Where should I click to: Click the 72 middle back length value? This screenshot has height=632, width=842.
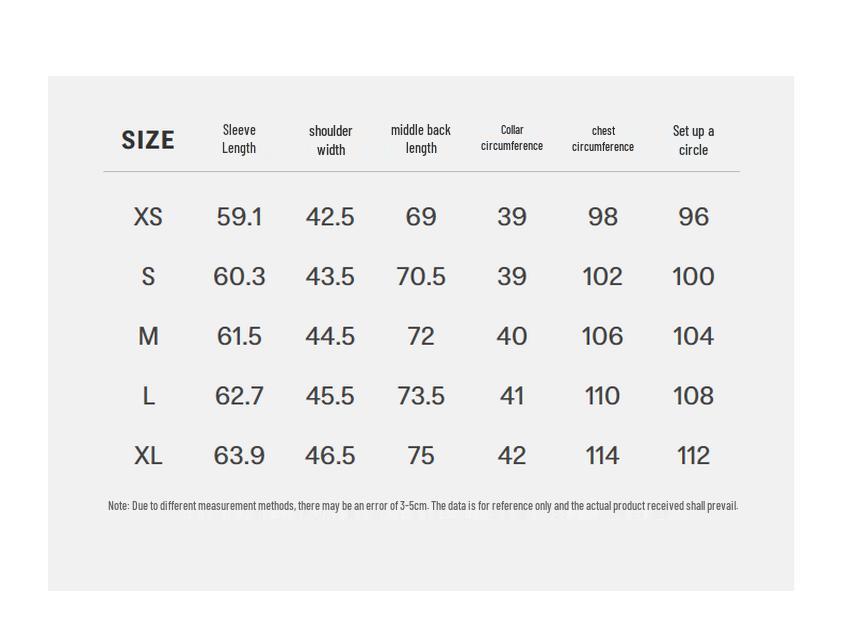(421, 337)
